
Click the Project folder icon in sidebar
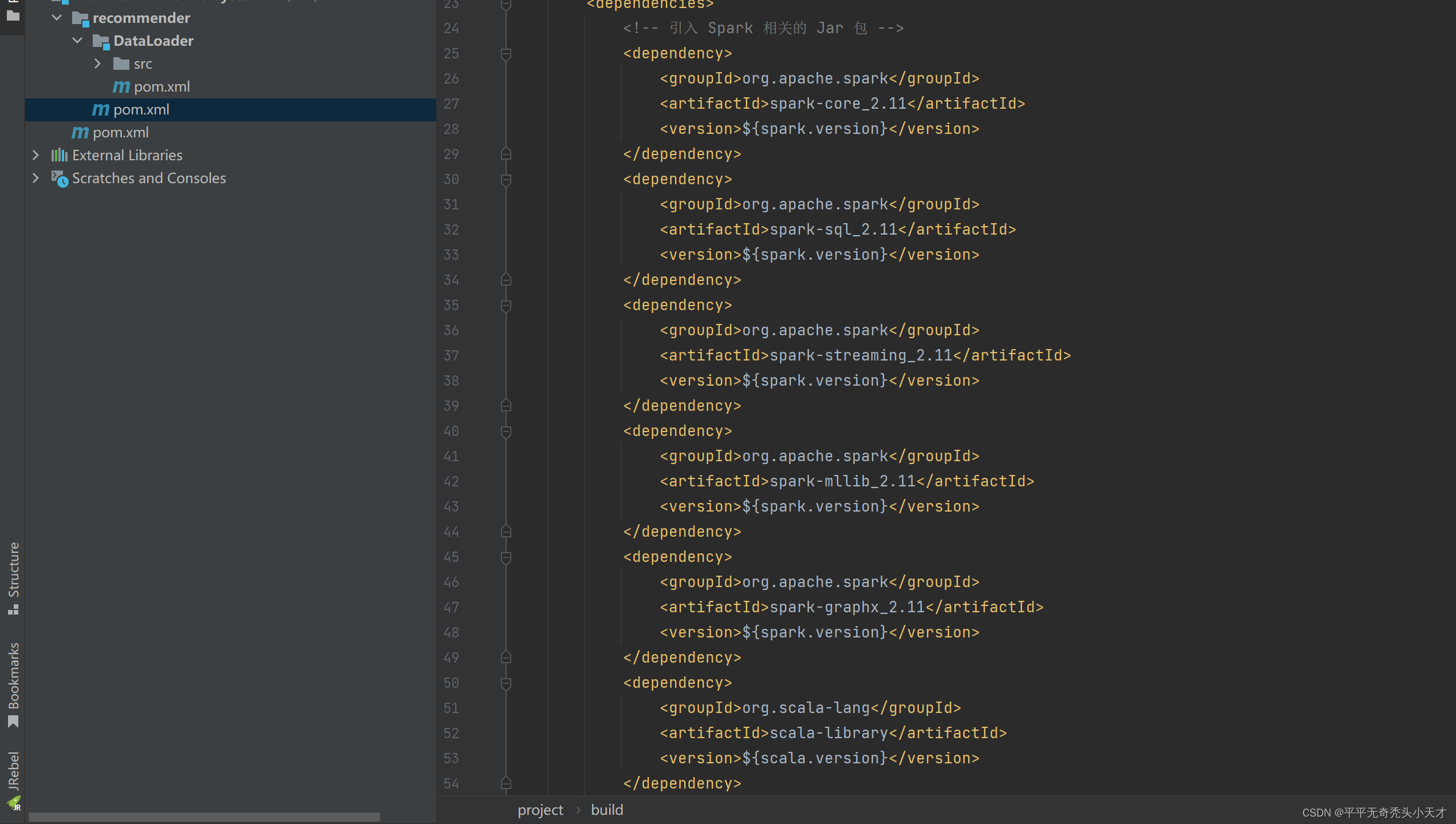[x=13, y=15]
